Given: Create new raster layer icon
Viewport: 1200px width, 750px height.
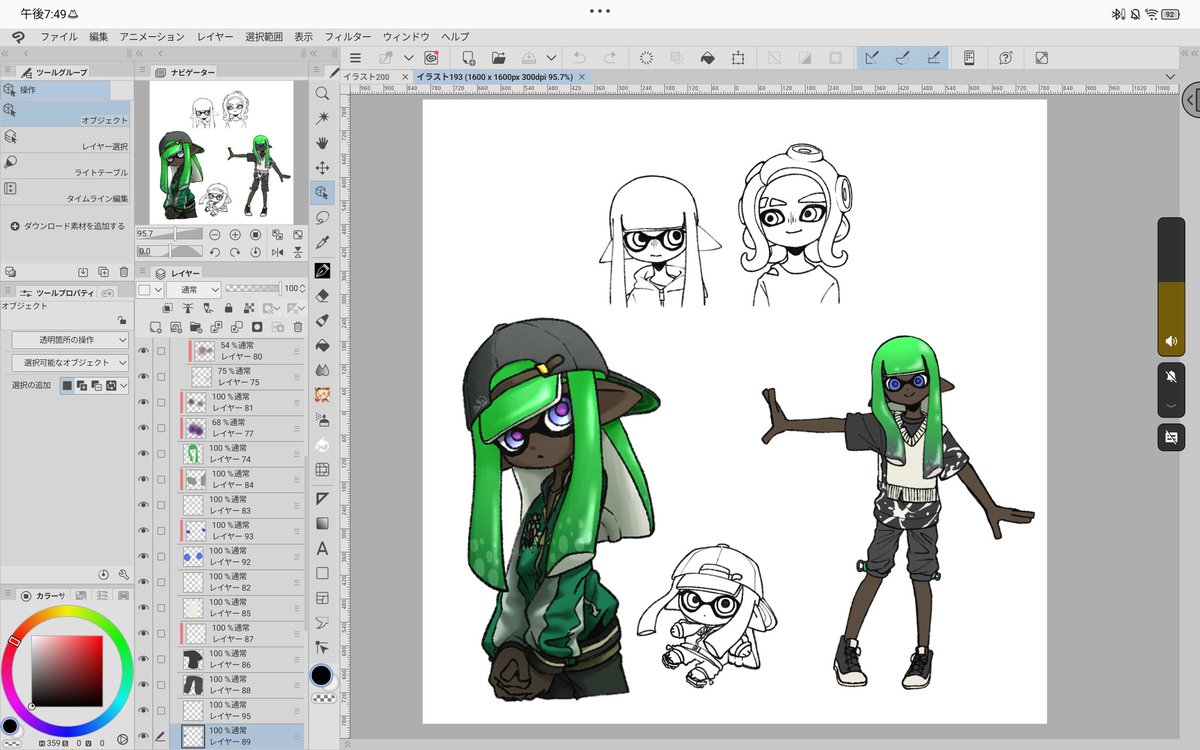Looking at the screenshot, I should coord(156,327).
